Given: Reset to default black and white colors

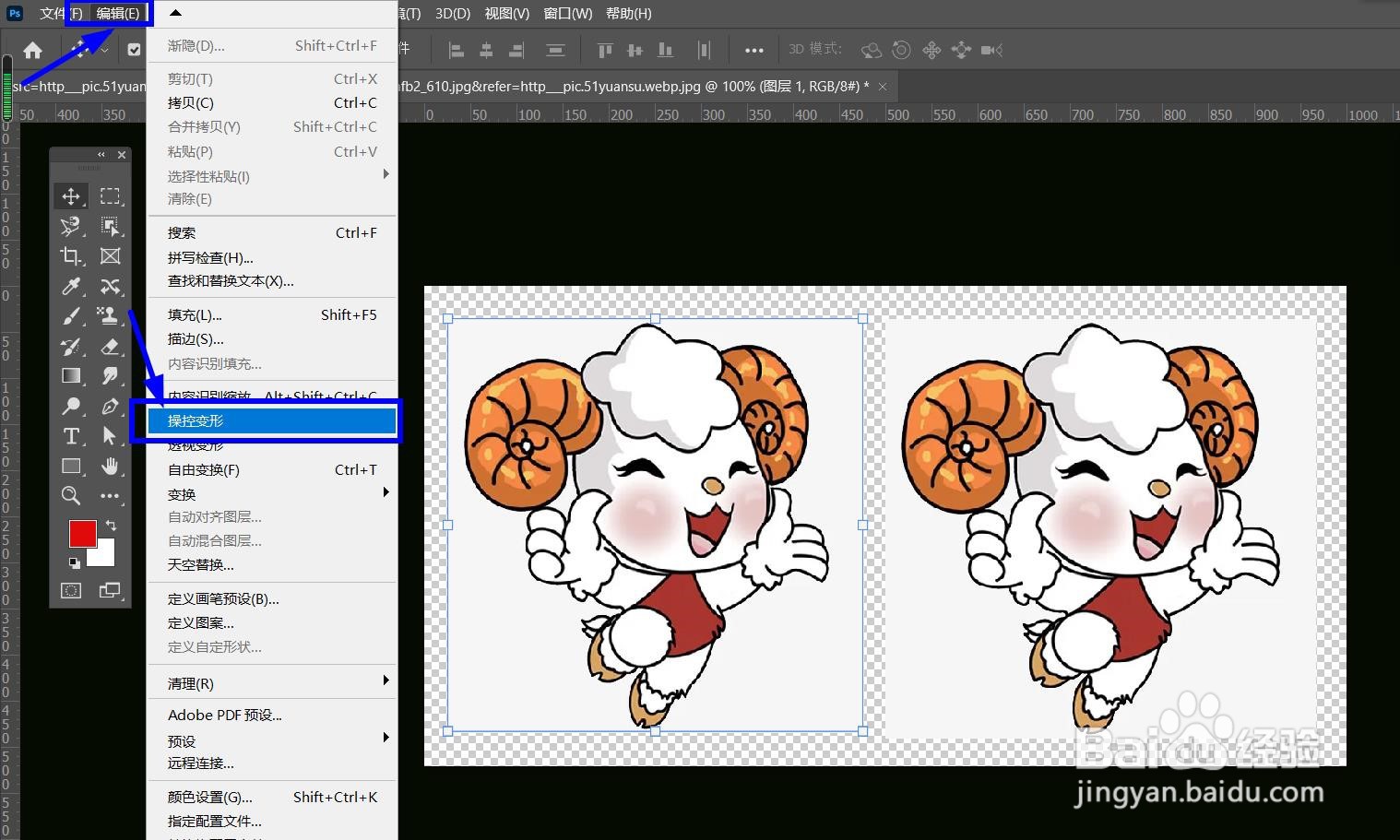Looking at the screenshot, I should tap(75, 562).
